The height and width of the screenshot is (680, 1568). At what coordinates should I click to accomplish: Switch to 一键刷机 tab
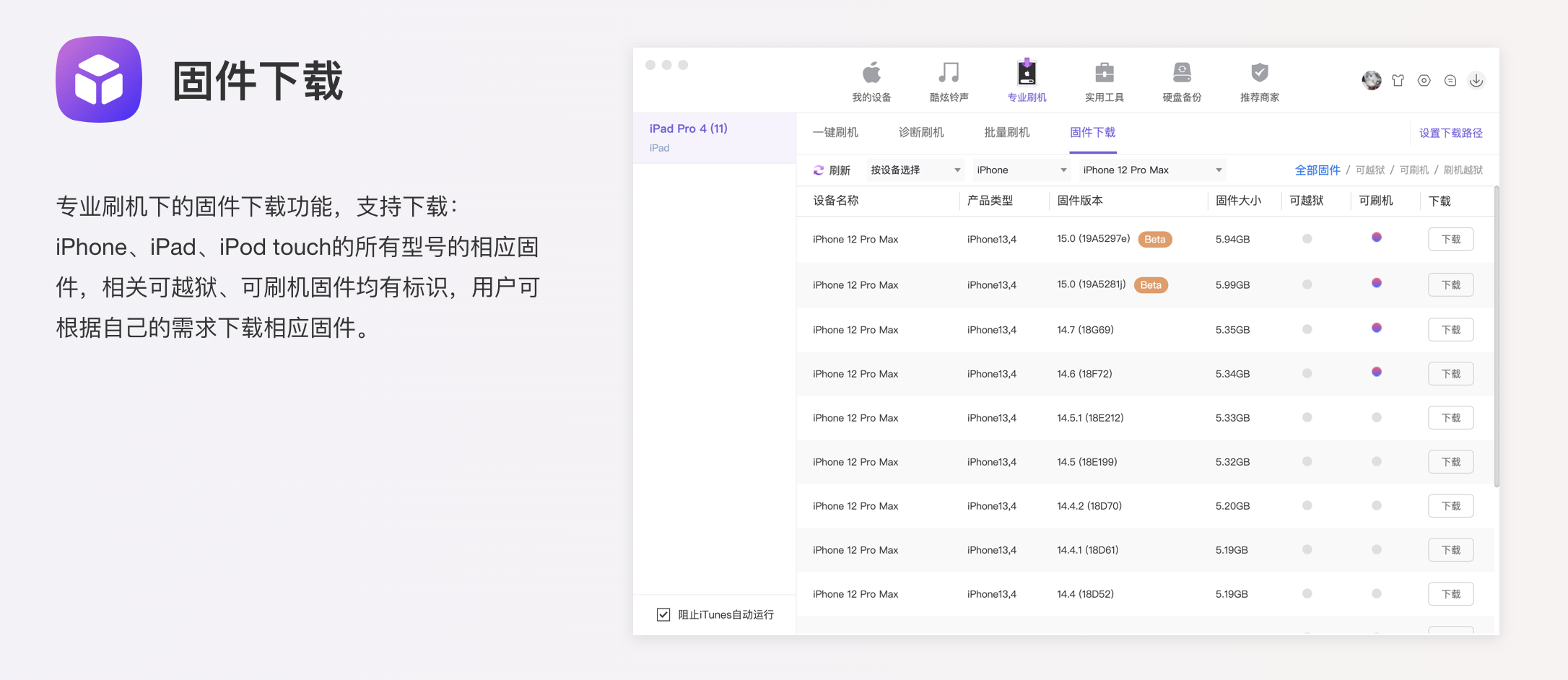click(x=835, y=133)
